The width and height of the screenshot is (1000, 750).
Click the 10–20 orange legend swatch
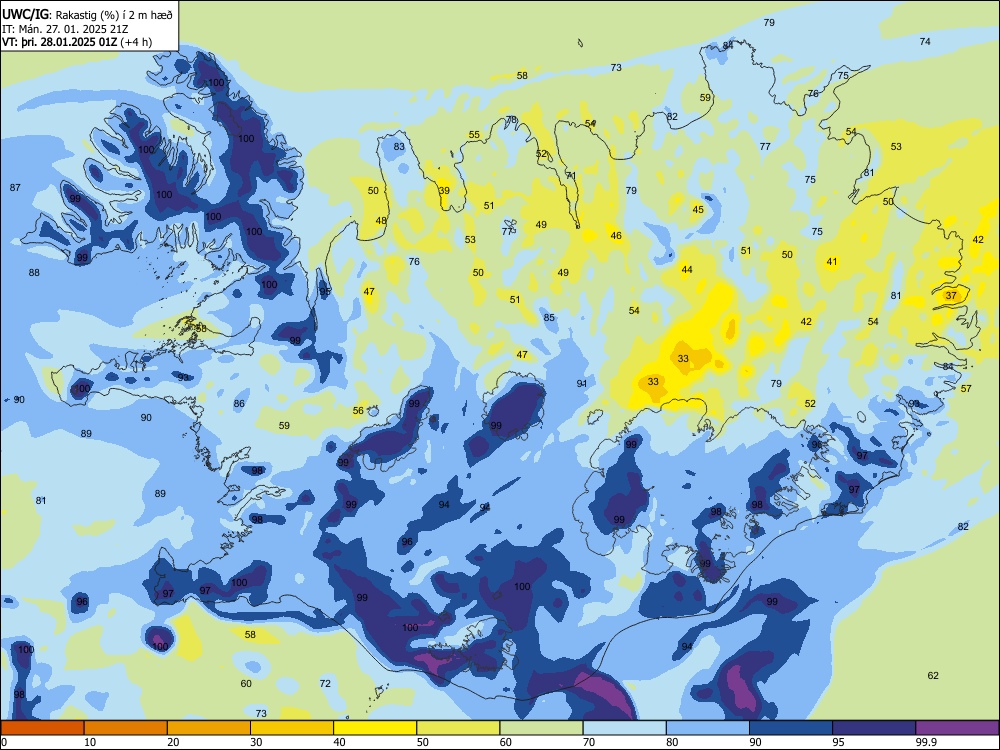(x=126, y=728)
